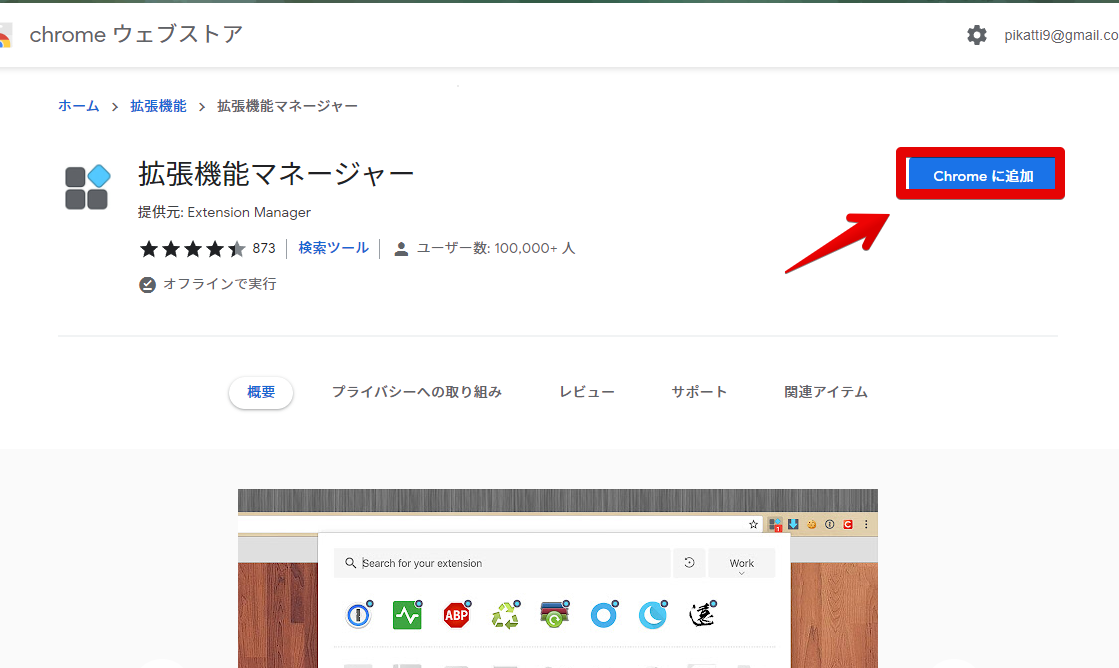The image size is (1119, 668).
Task: Open the 検索ツール category link
Action: [333, 248]
